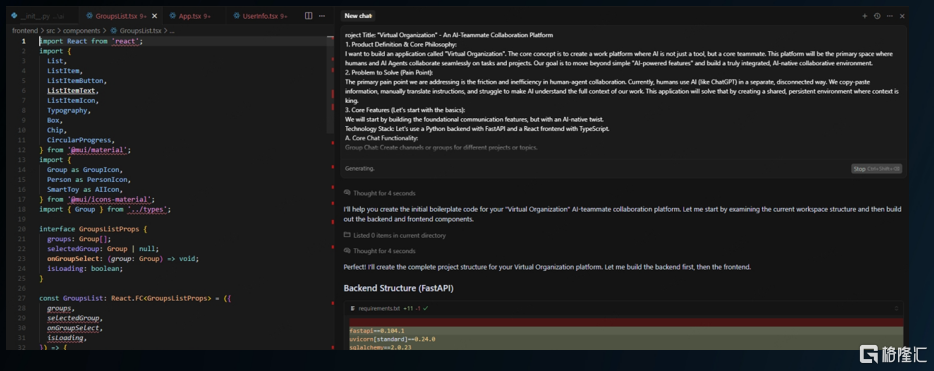Expand first 'Thought for 4 seconds' section
The height and width of the screenshot is (371, 934).
379,193
